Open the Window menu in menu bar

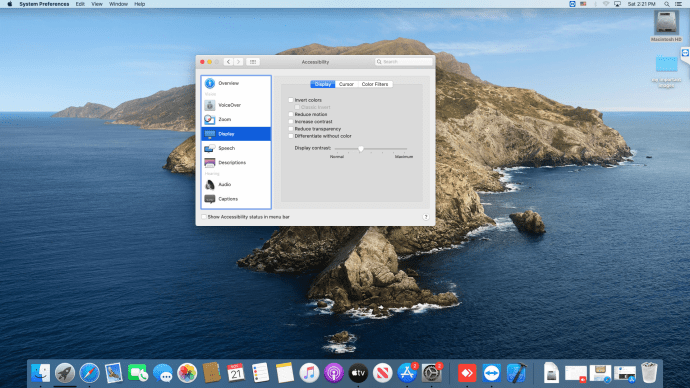(118, 4)
